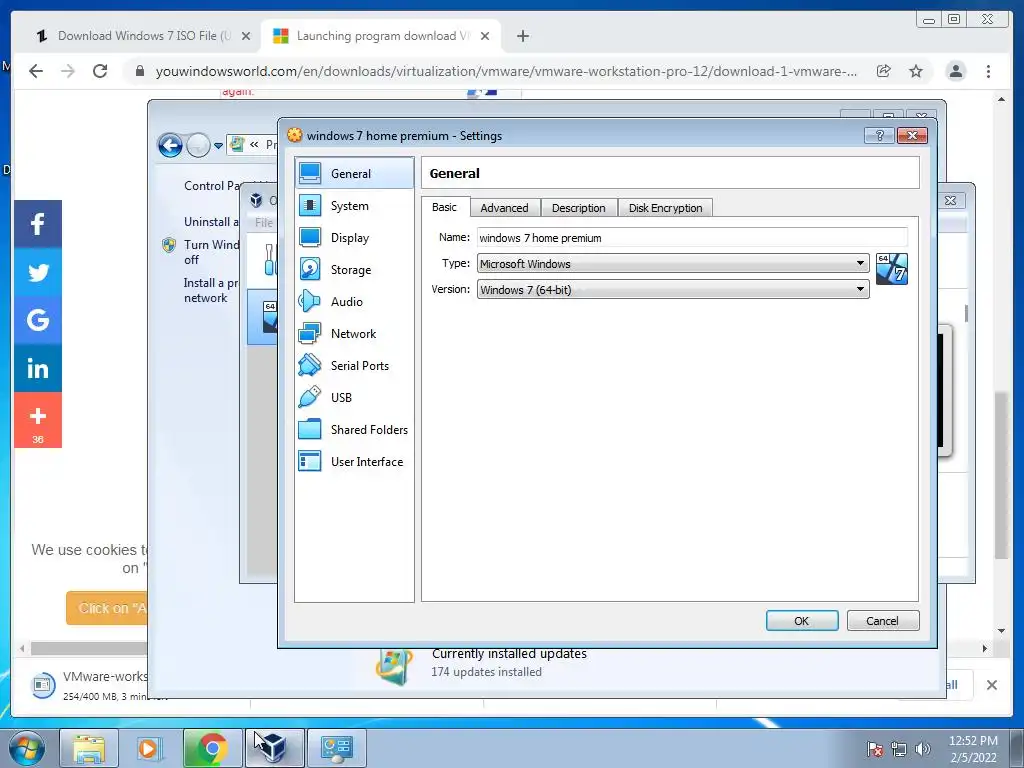This screenshot has width=1024, height=768.
Task: Click the help question mark button in Settings
Action: click(x=879, y=135)
